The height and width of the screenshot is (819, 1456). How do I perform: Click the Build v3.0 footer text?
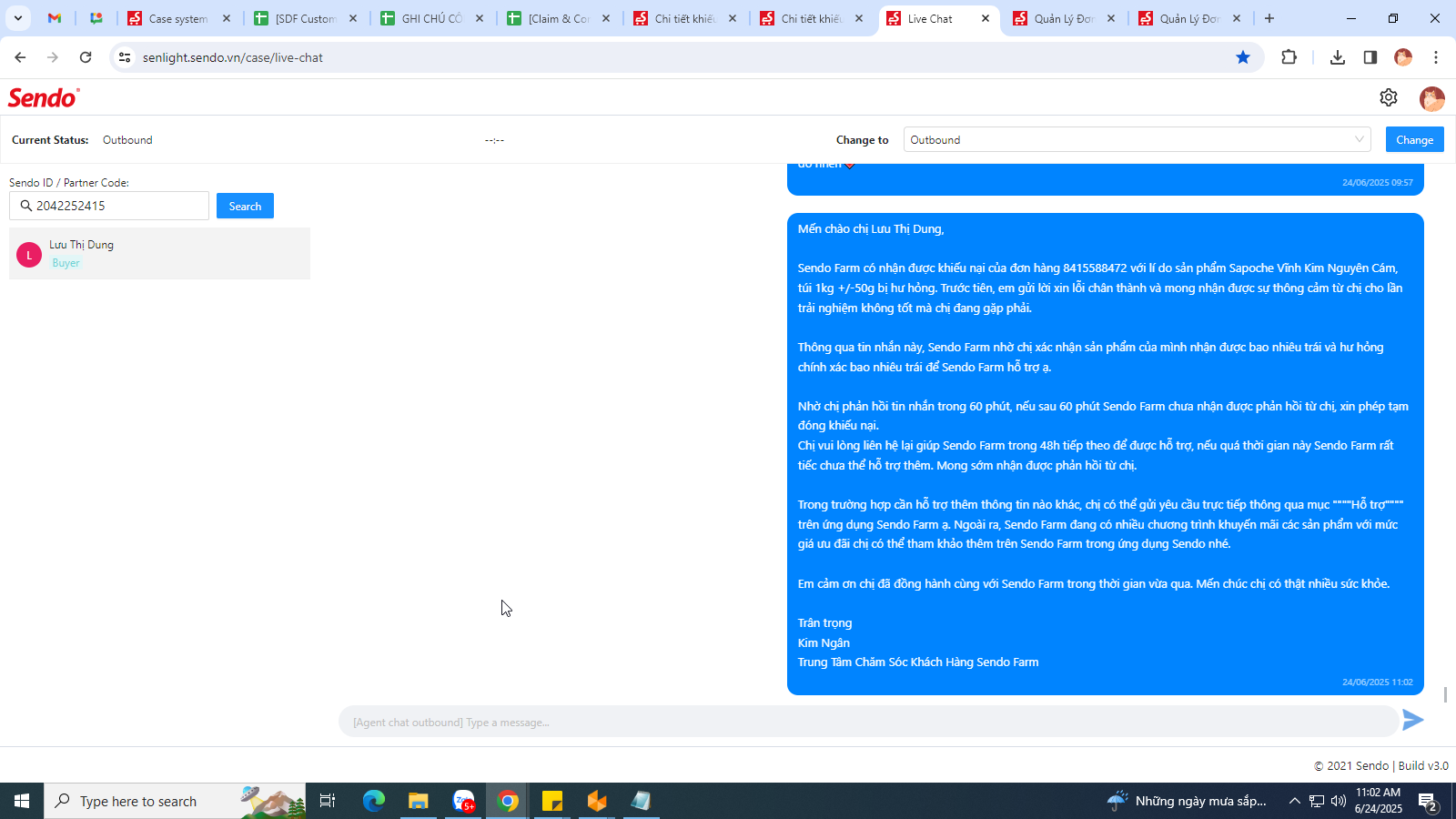click(x=1423, y=765)
